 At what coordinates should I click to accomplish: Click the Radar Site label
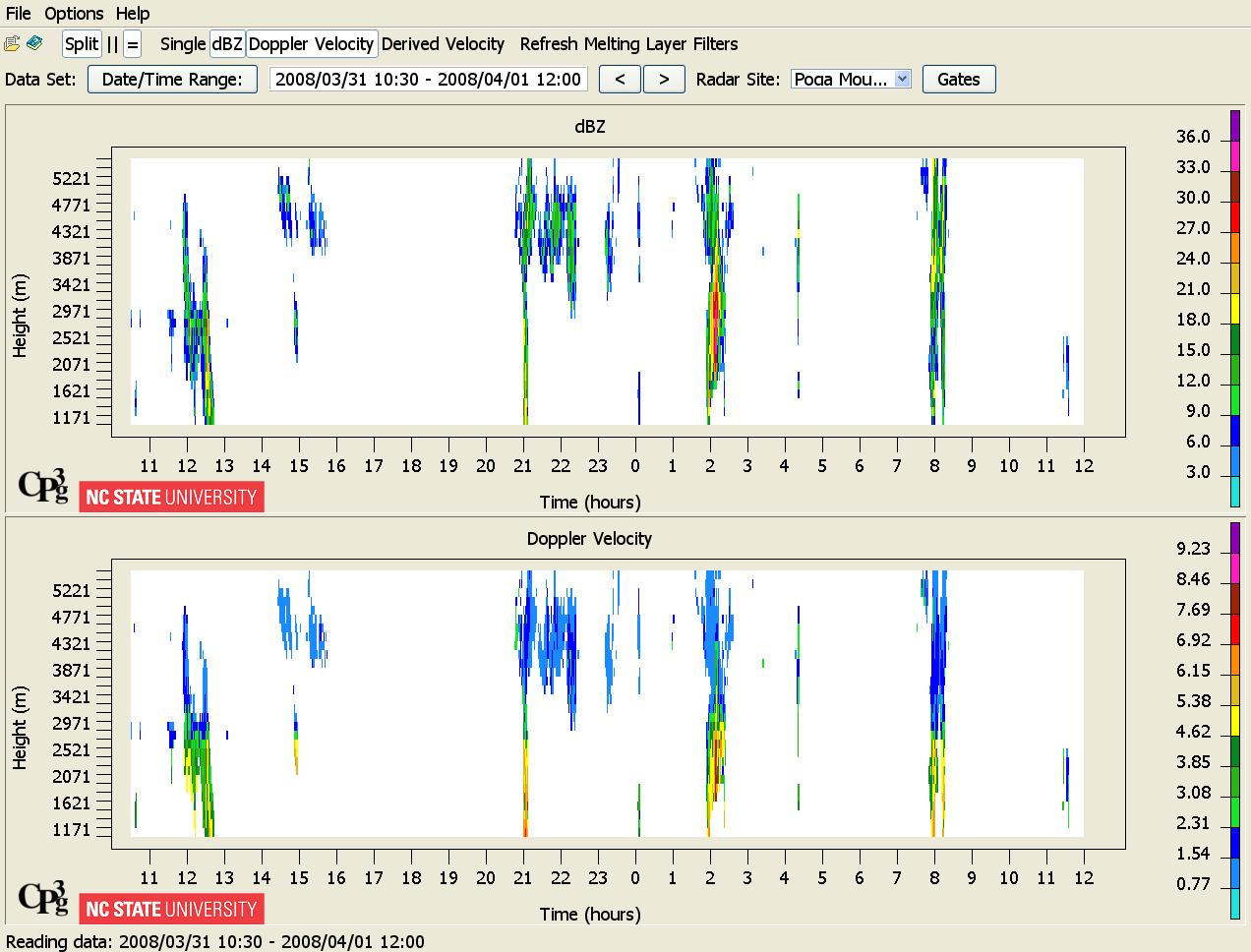[738, 80]
